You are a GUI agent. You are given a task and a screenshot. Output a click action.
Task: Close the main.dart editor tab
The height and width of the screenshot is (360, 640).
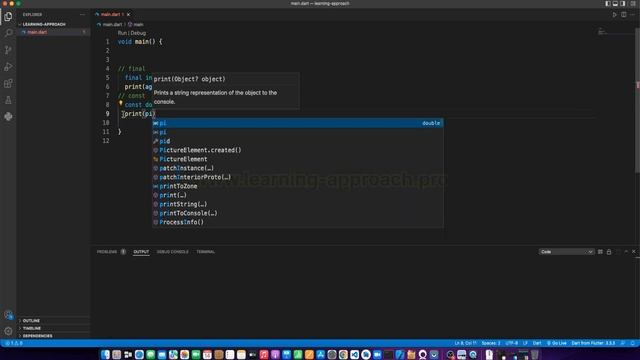tap(129, 15)
